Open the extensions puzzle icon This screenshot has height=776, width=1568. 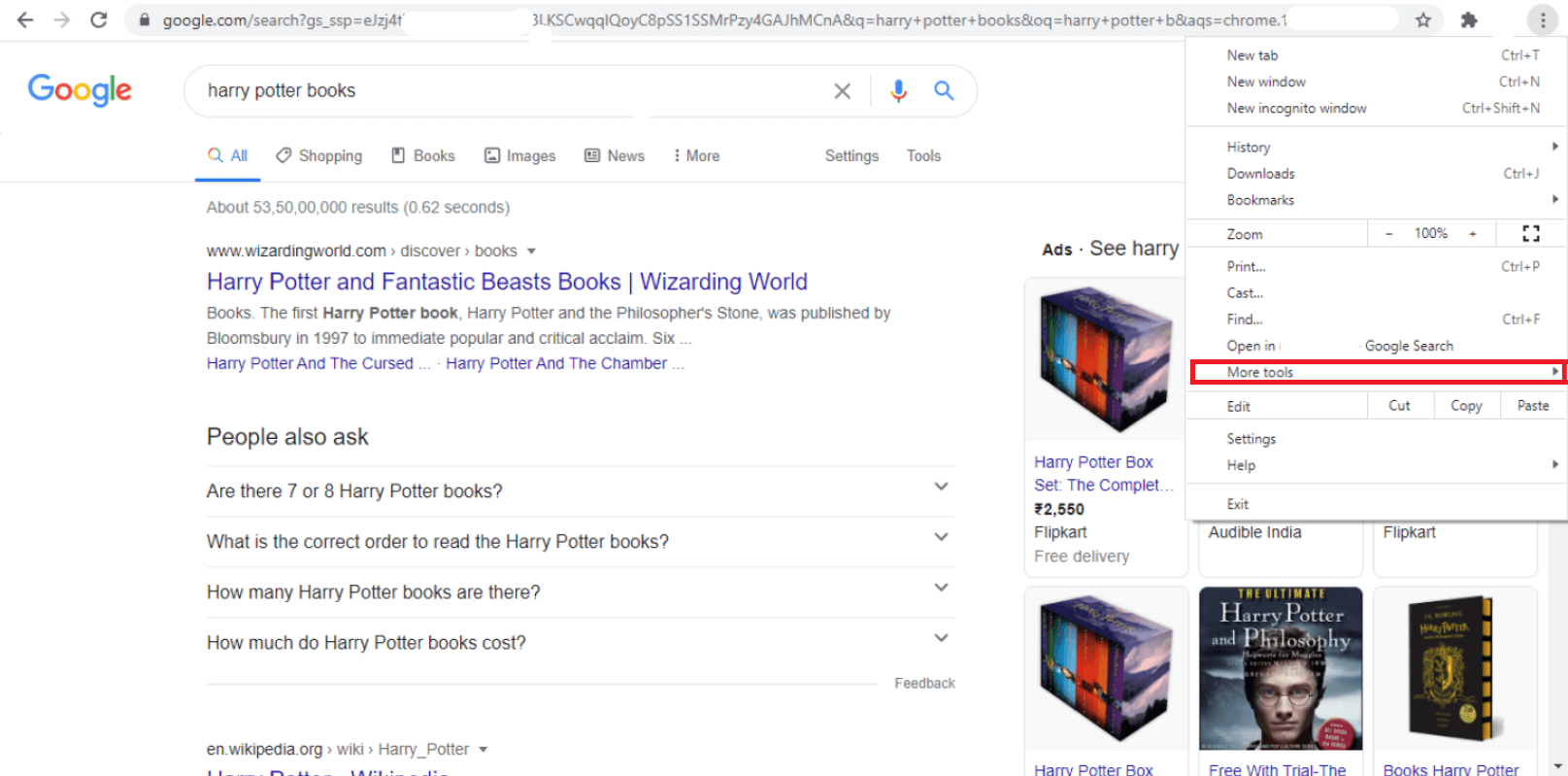click(x=1469, y=19)
